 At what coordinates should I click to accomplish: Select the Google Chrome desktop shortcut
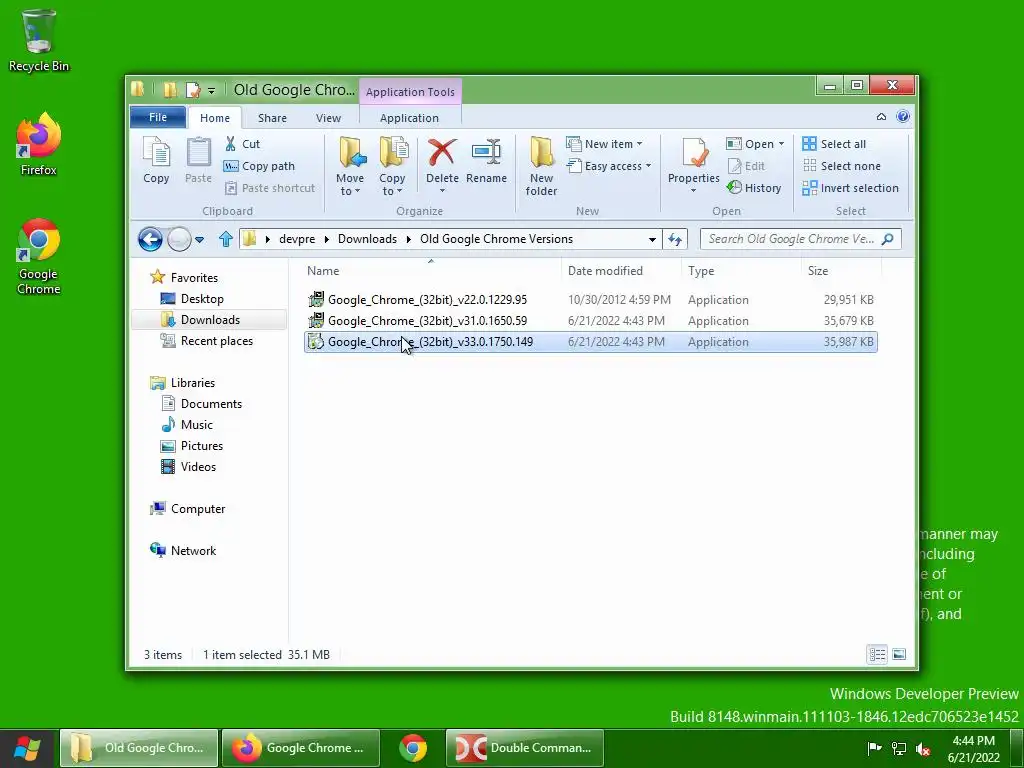point(39,256)
